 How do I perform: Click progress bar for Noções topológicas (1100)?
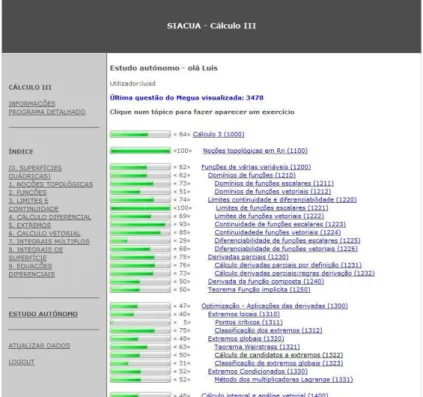(140, 151)
